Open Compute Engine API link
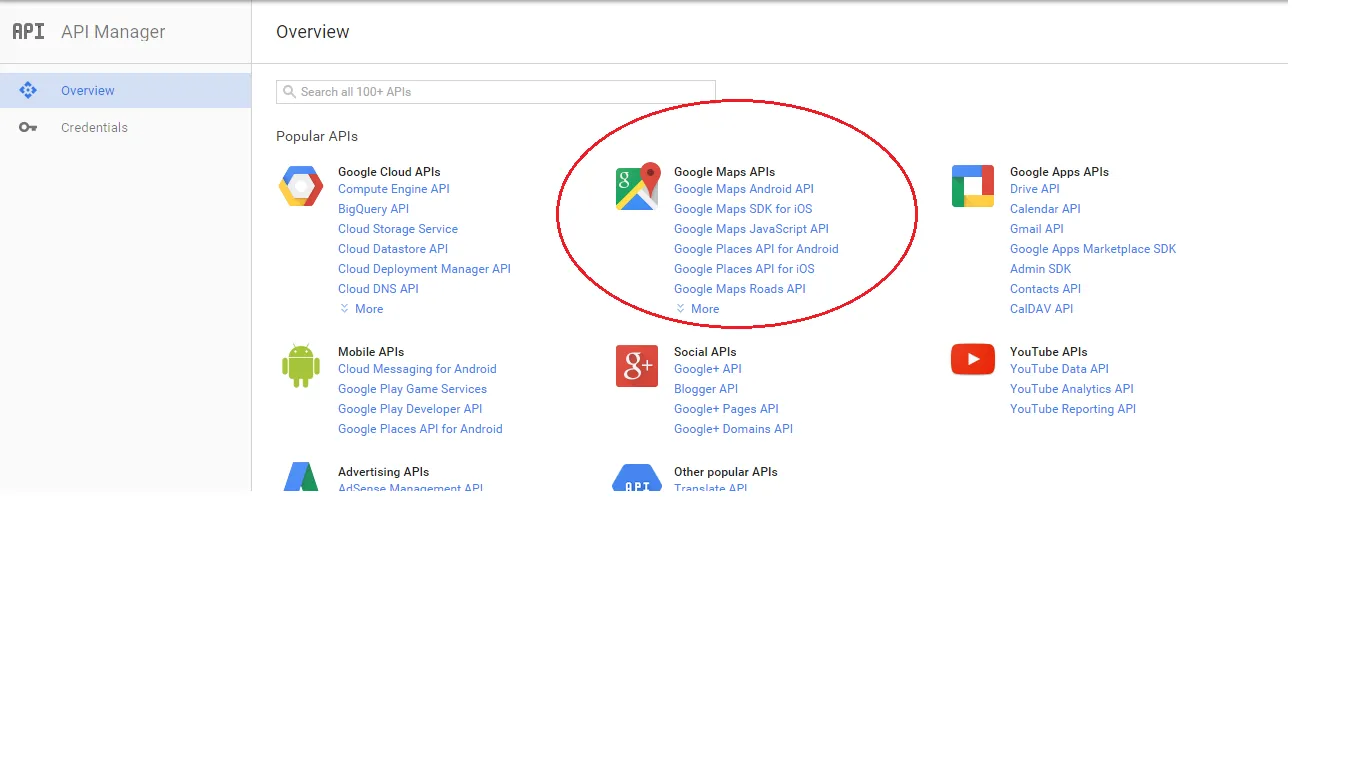The width and height of the screenshot is (1366, 768). coord(394,189)
